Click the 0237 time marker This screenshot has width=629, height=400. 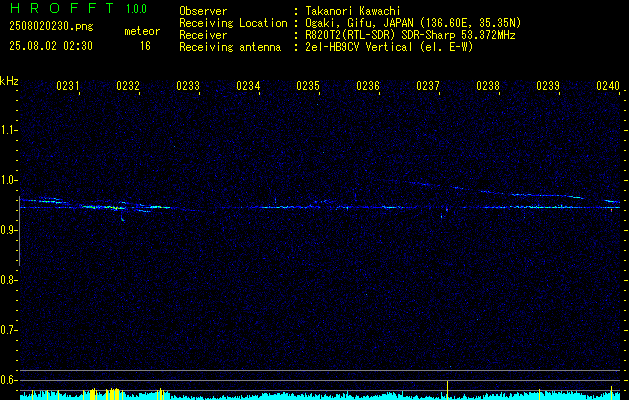(x=428, y=86)
